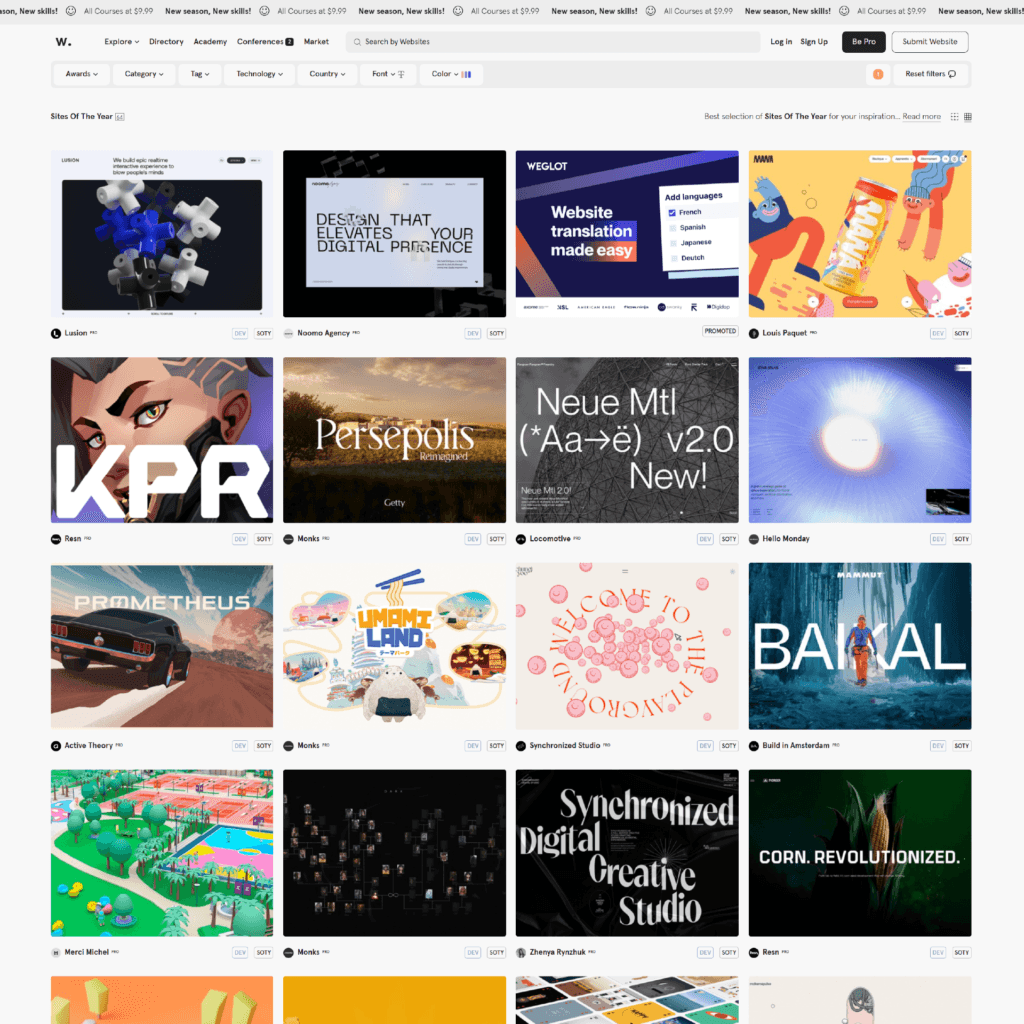Click the Awwwards 'W.' logo
1024x1024 pixels.
coord(62,42)
